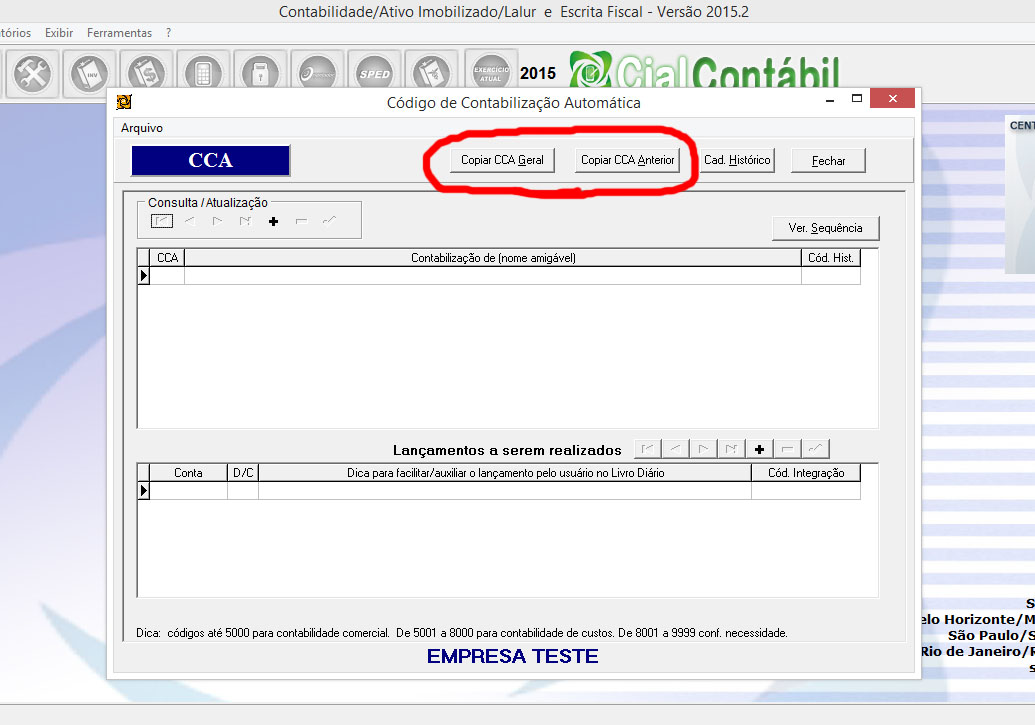Open the Ferramentas menu
This screenshot has width=1035, height=725.
click(x=119, y=33)
